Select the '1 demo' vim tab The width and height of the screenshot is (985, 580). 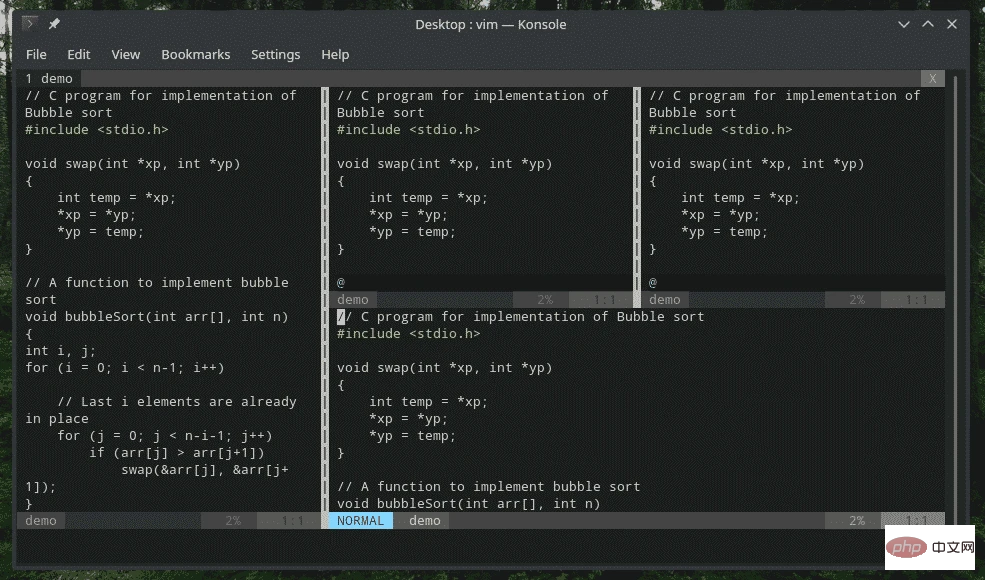49,78
